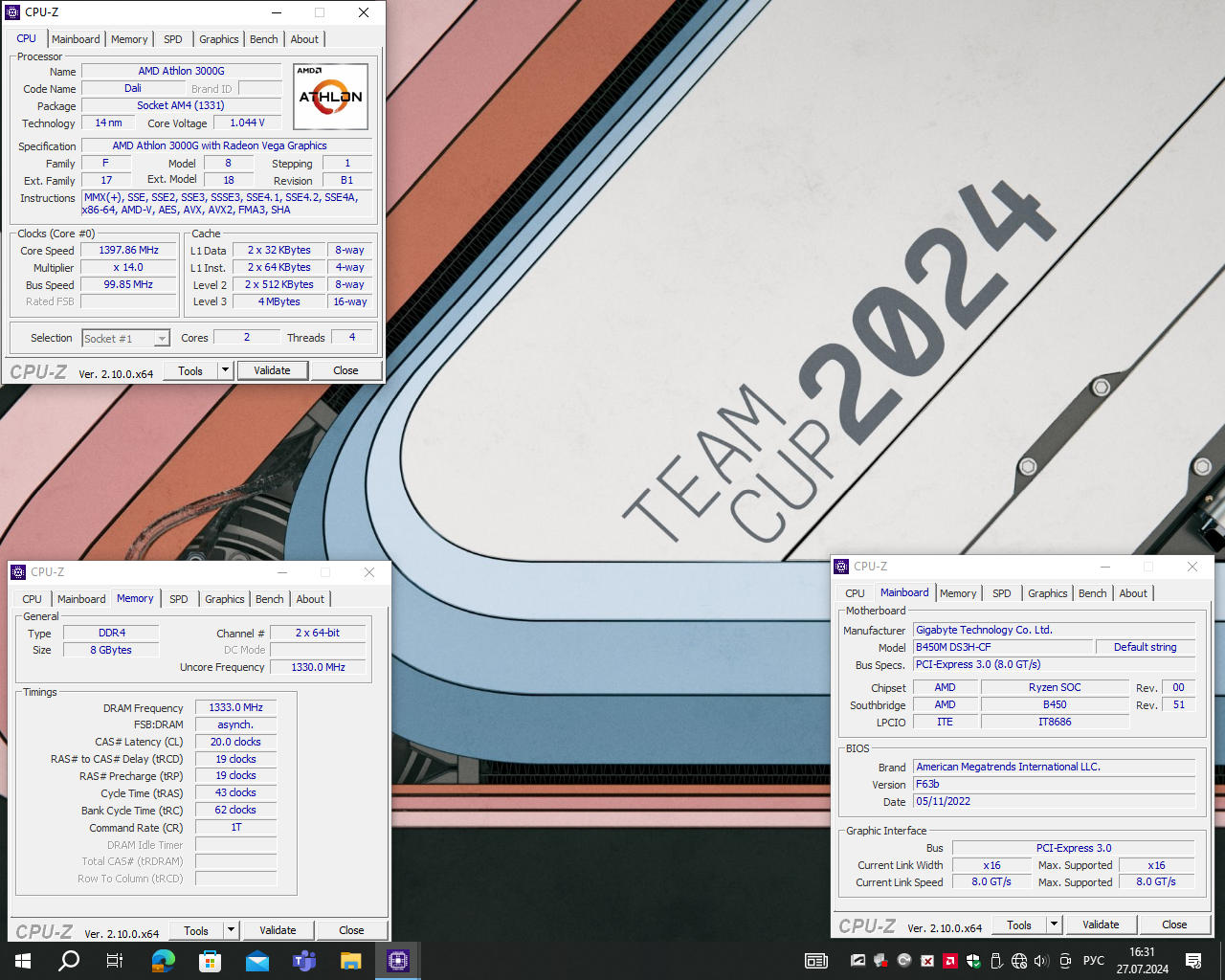Open Microsoft Teams taskbar icon
Screen dimensions: 1225x980
click(303, 961)
